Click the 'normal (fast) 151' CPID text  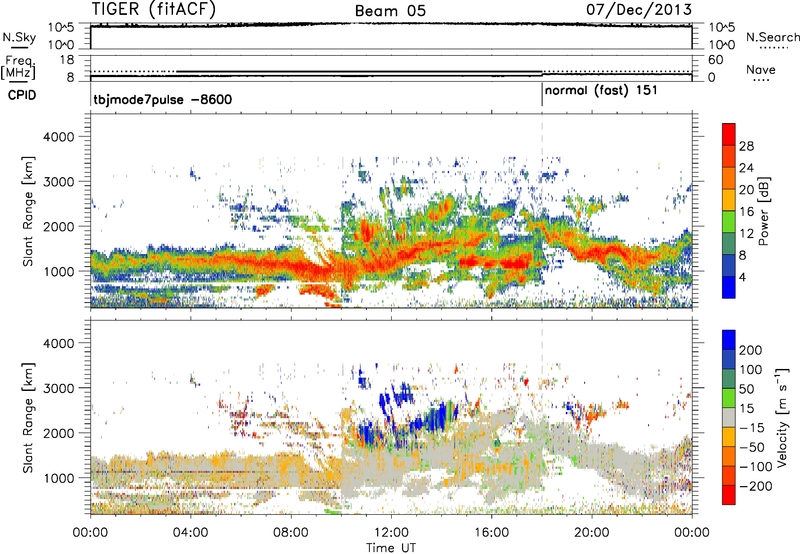click(601, 91)
